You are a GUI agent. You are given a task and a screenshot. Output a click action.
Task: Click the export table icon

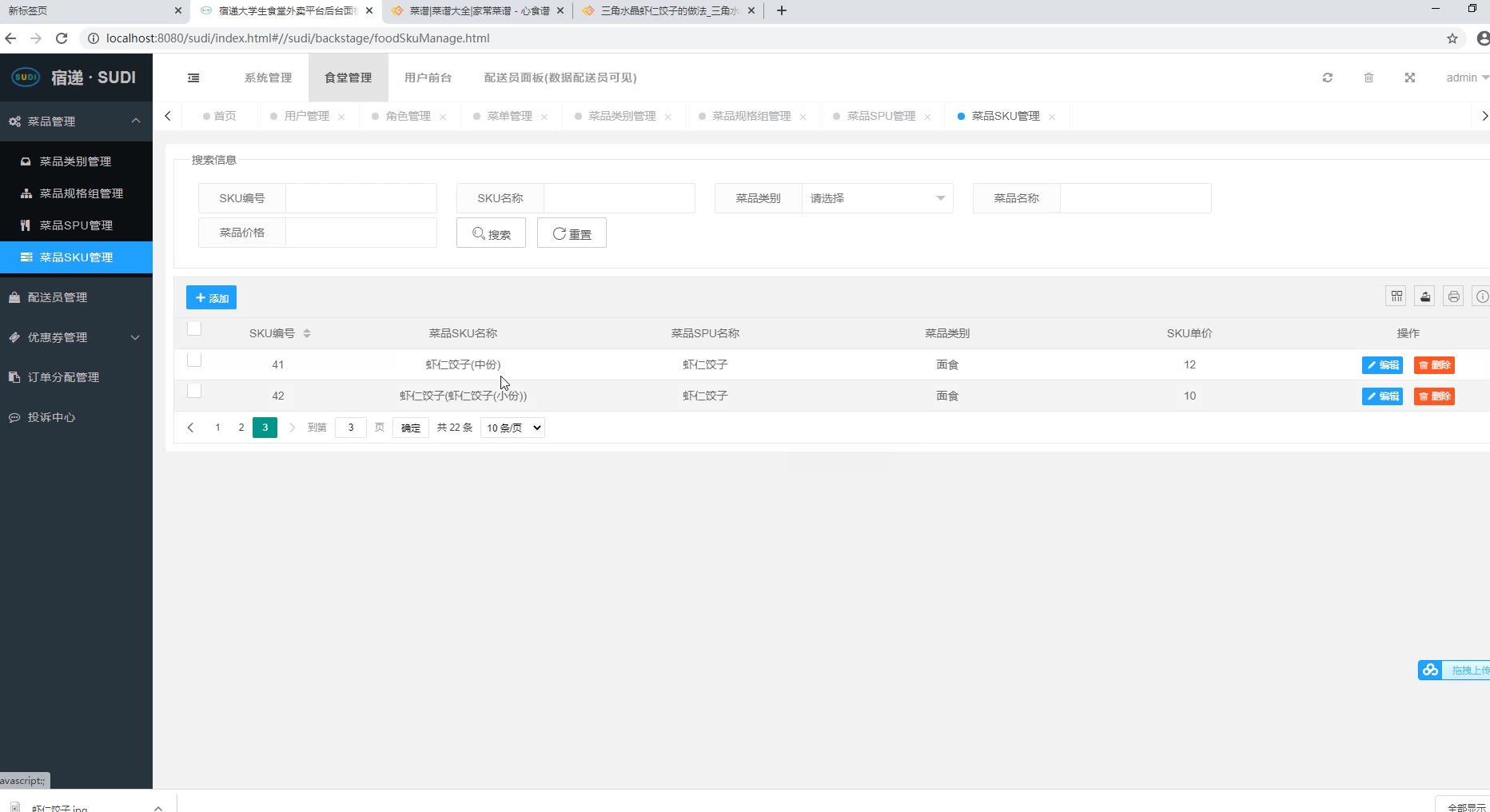pos(1425,297)
